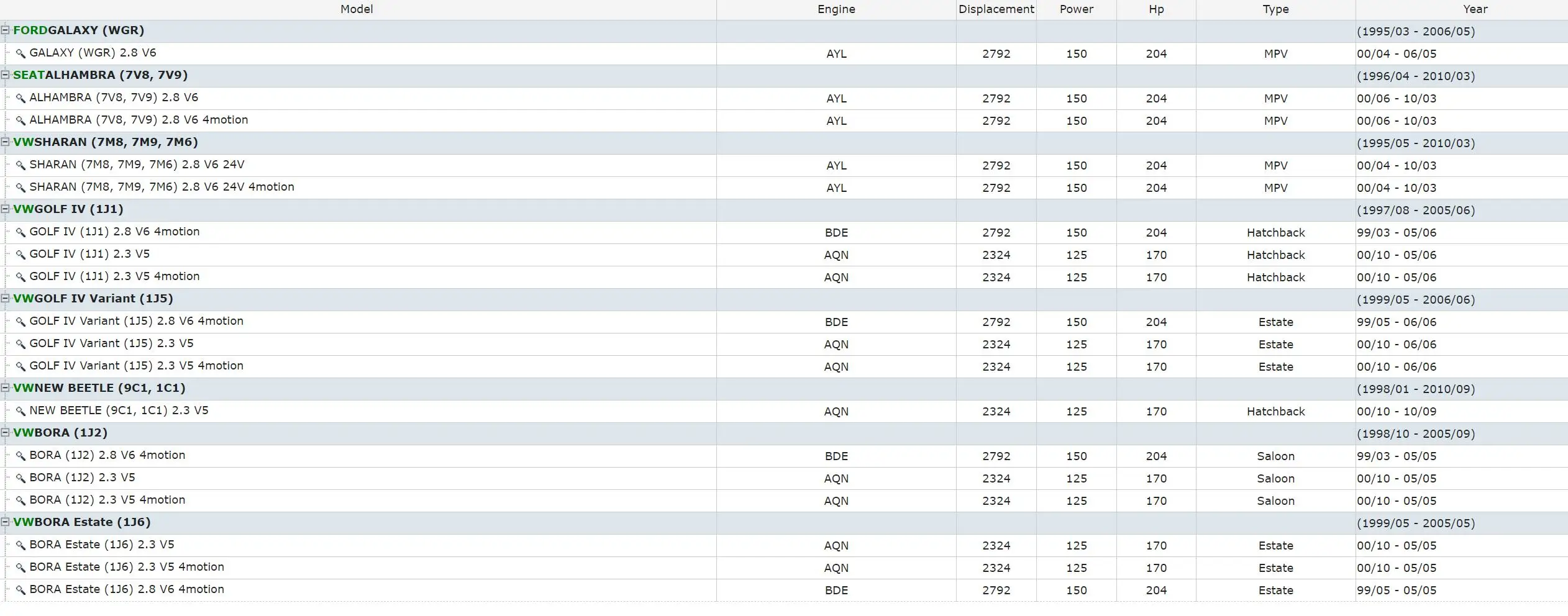Viewport: 1568px width, 616px height.
Task: Open SHARAN (7M8, 7M9, 7M6) 2.8 V6 24V entry
Action: [137, 165]
